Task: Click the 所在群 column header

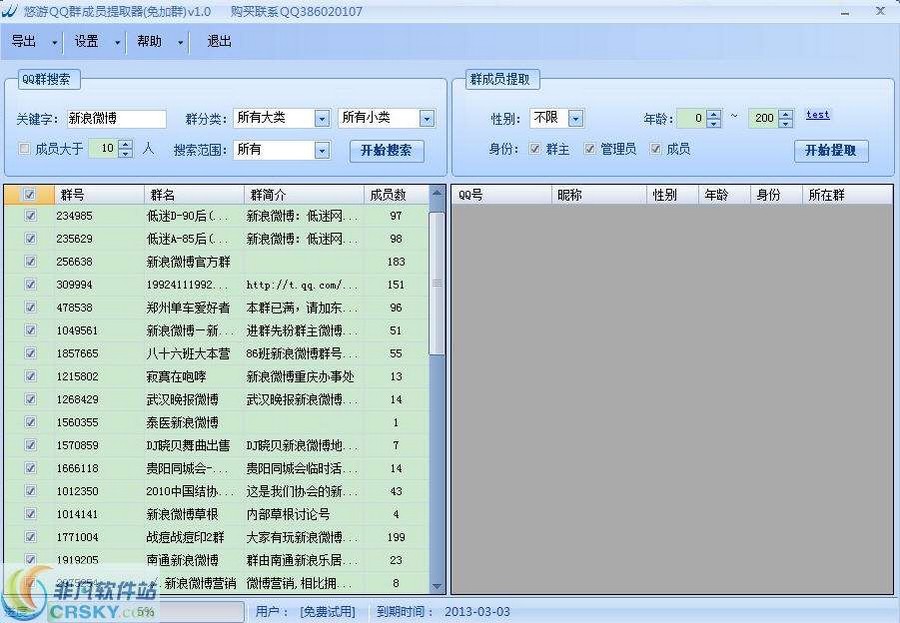Action: coord(847,195)
